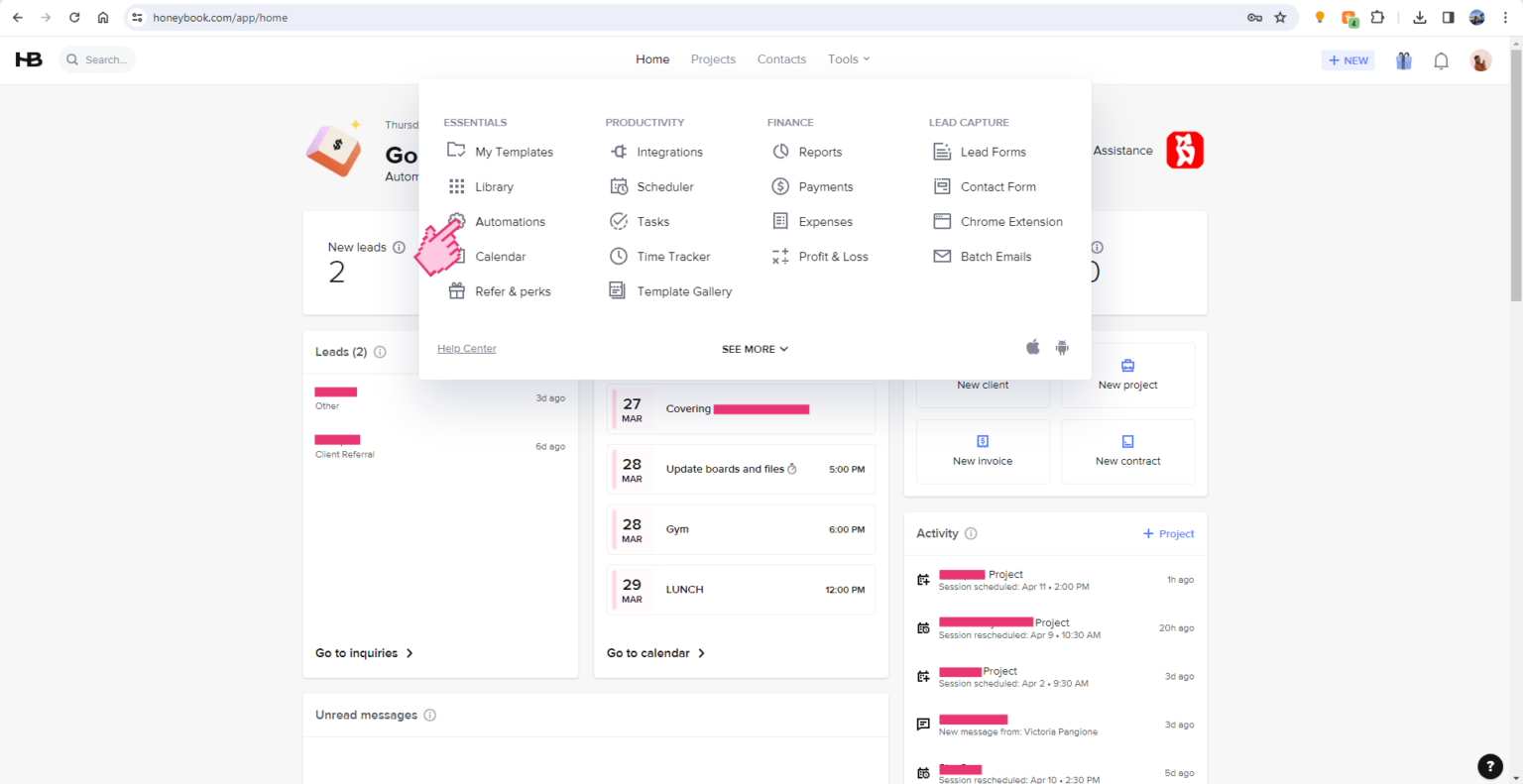Click the Expenses list icon

[780, 221]
